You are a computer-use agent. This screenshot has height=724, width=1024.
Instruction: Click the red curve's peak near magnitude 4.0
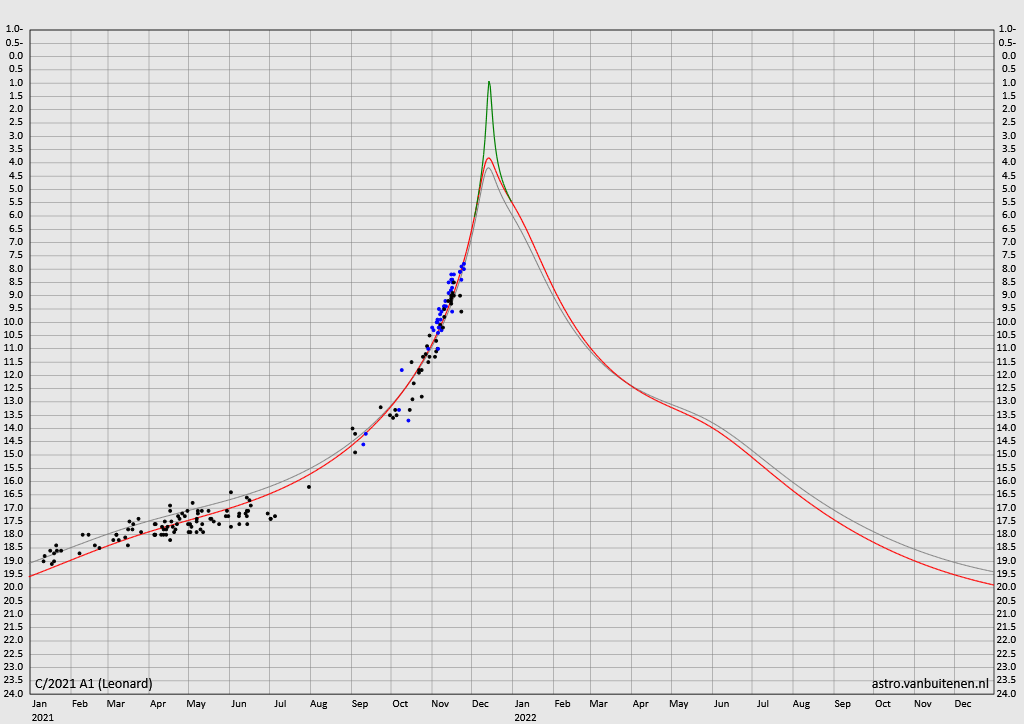tap(488, 158)
